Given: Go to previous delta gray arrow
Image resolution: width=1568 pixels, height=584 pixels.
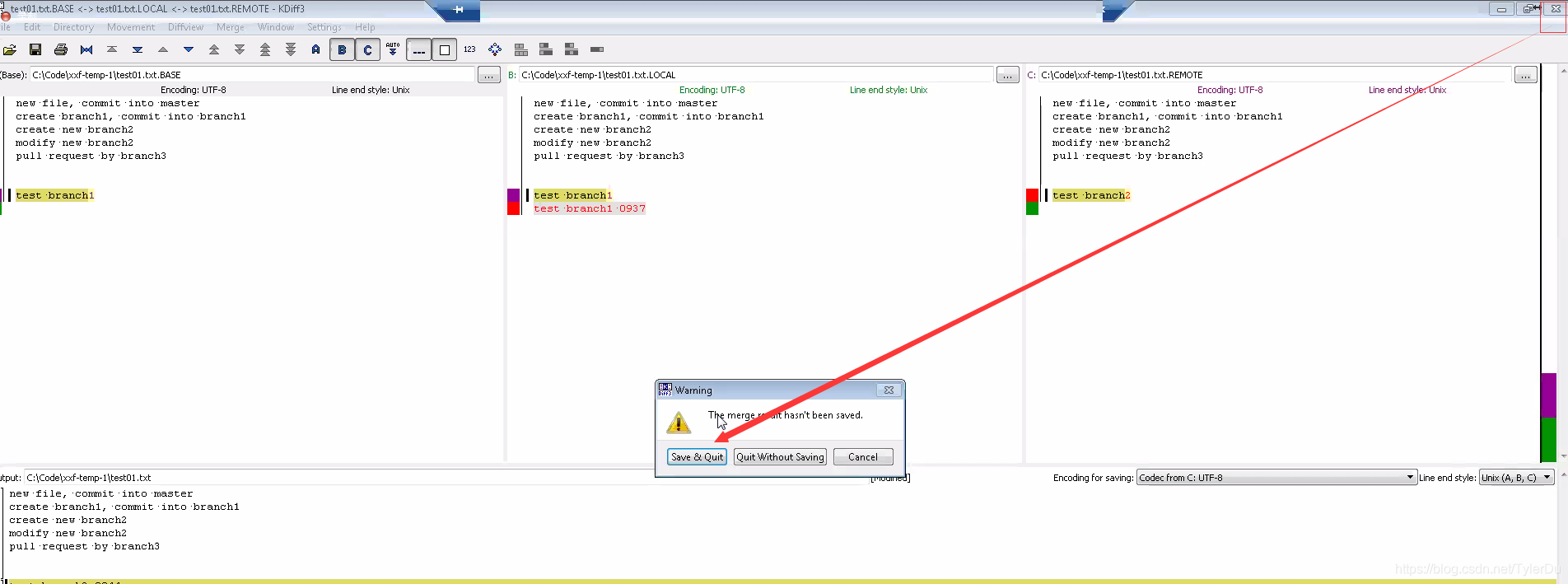Looking at the screenshot, I should pyautogui.click(x=163, y=49).
